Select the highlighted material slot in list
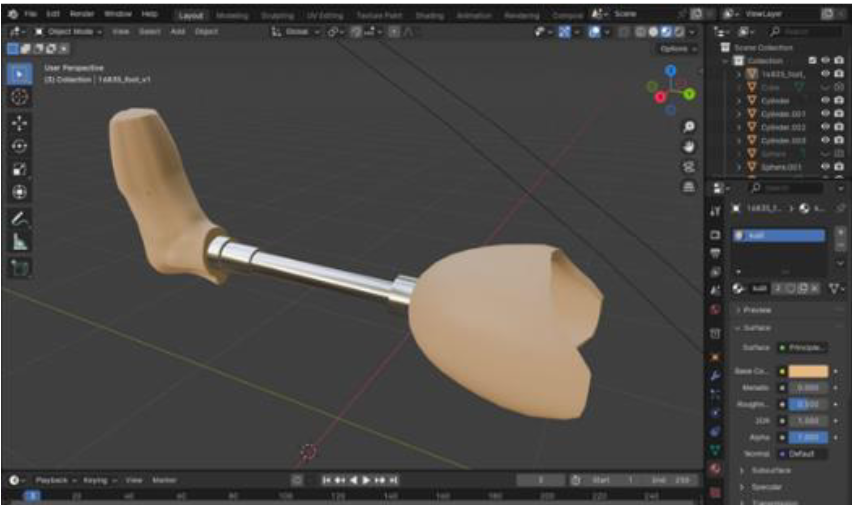852x505 pixels. [x=778, y=235]
